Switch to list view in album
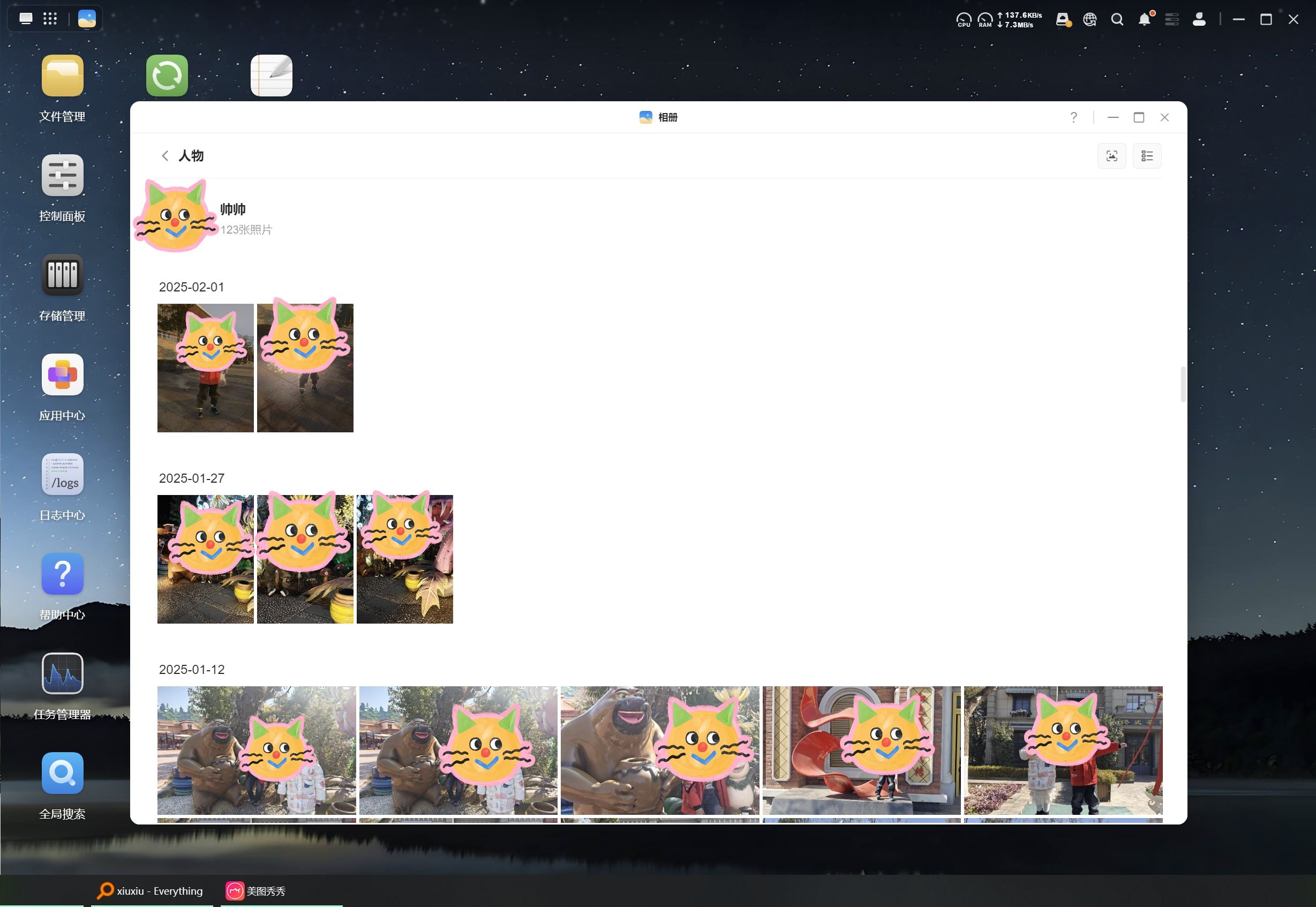The width and height of the screenshot is (1316, 907). [x=1147, y=156]
